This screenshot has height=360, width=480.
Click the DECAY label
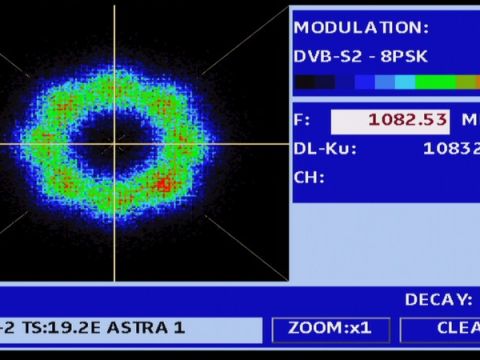pos(439,300)
